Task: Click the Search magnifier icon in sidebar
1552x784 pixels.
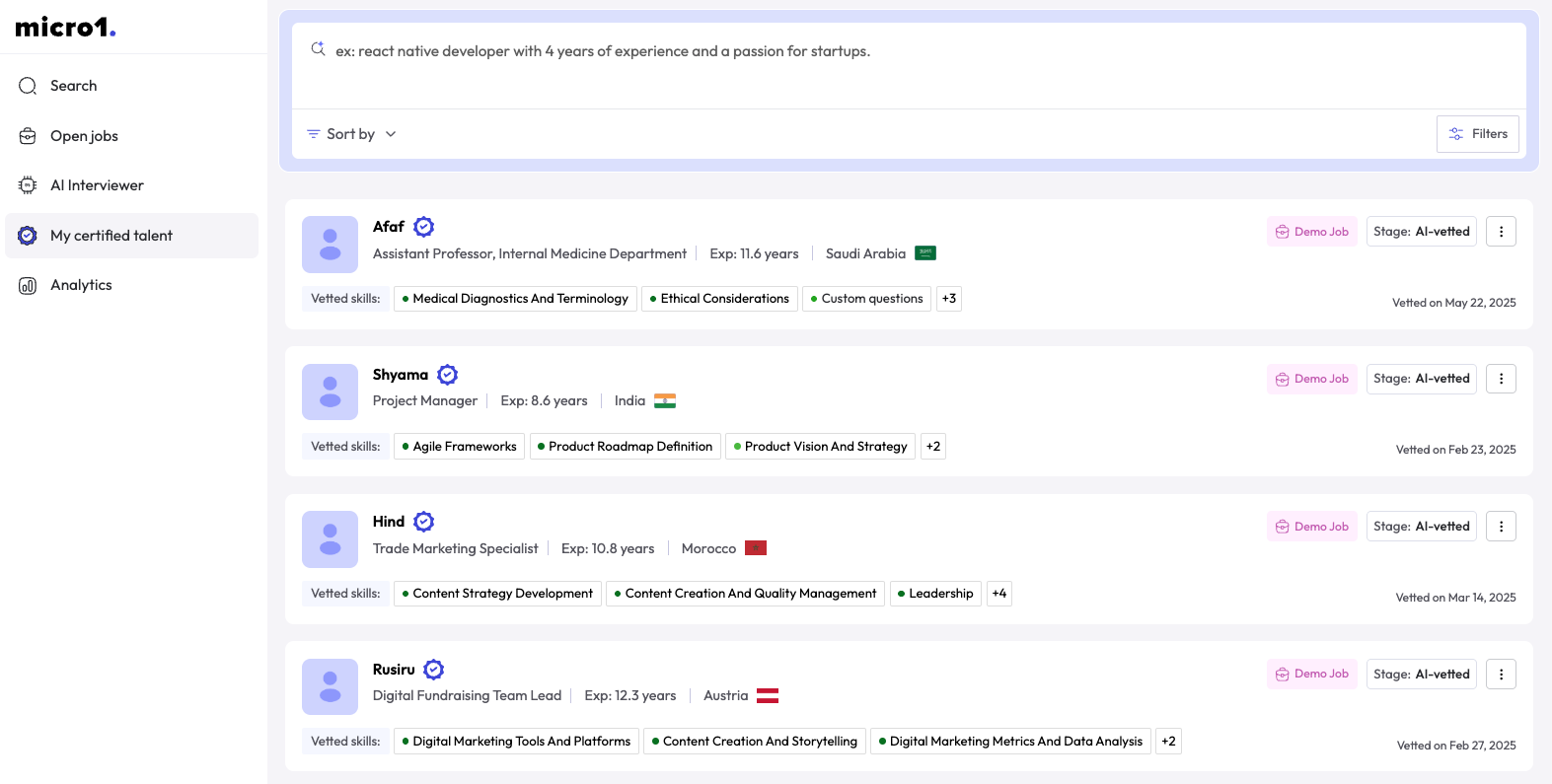Action: (28, 86)
